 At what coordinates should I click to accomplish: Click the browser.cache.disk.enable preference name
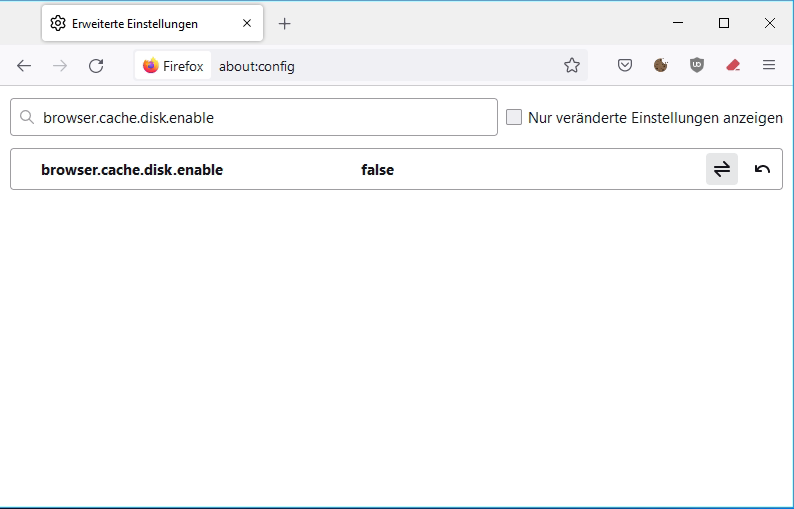(x=132, y=170)
